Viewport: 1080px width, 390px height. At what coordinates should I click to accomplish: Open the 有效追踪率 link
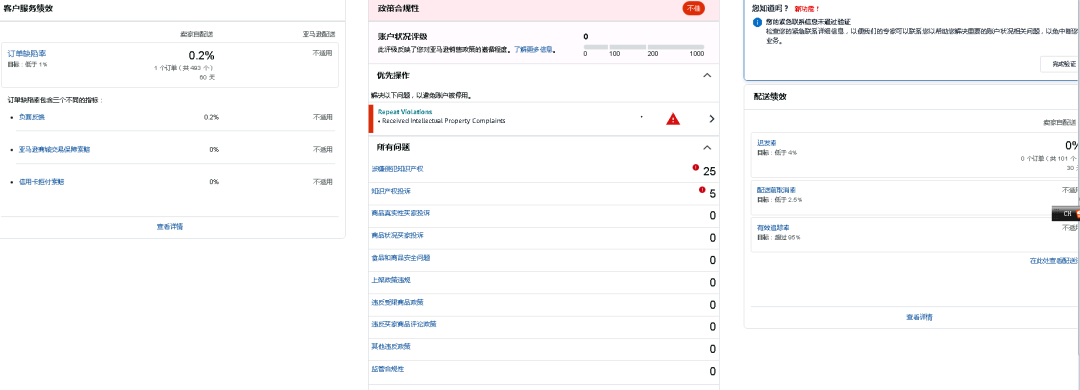coord(773,227)
